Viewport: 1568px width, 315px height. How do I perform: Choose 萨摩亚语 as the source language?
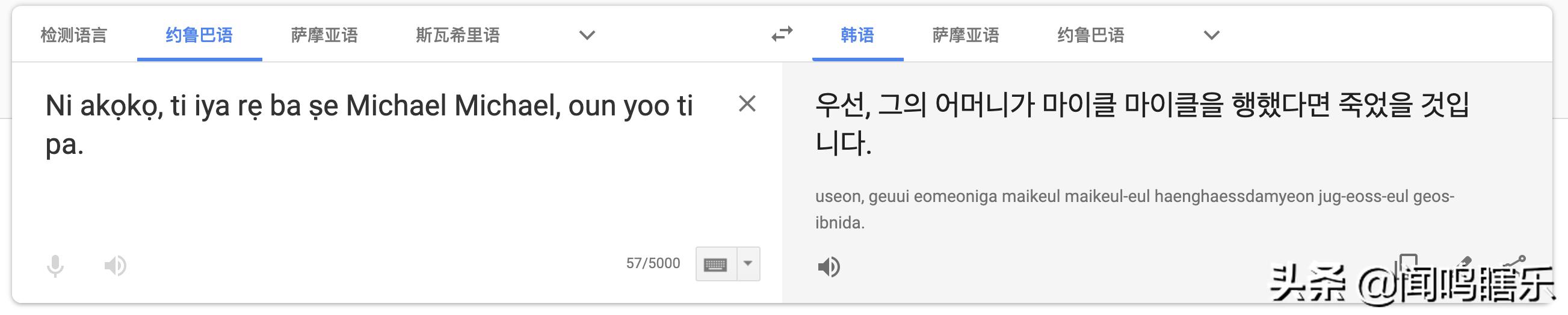(324, 35)
